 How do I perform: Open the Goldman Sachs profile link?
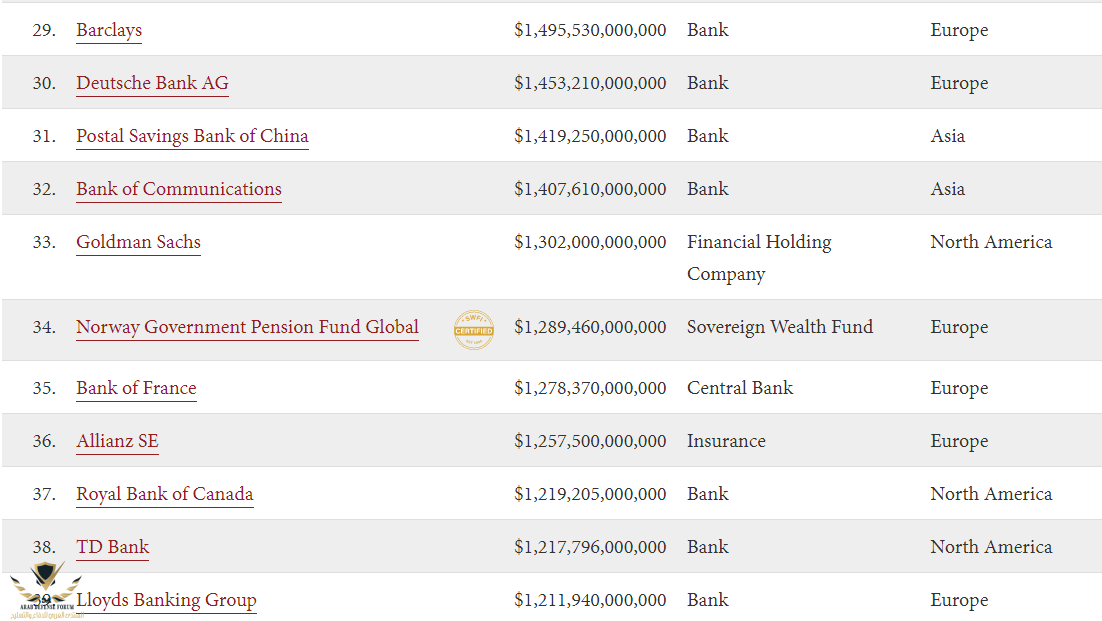(x=138, y=242)
